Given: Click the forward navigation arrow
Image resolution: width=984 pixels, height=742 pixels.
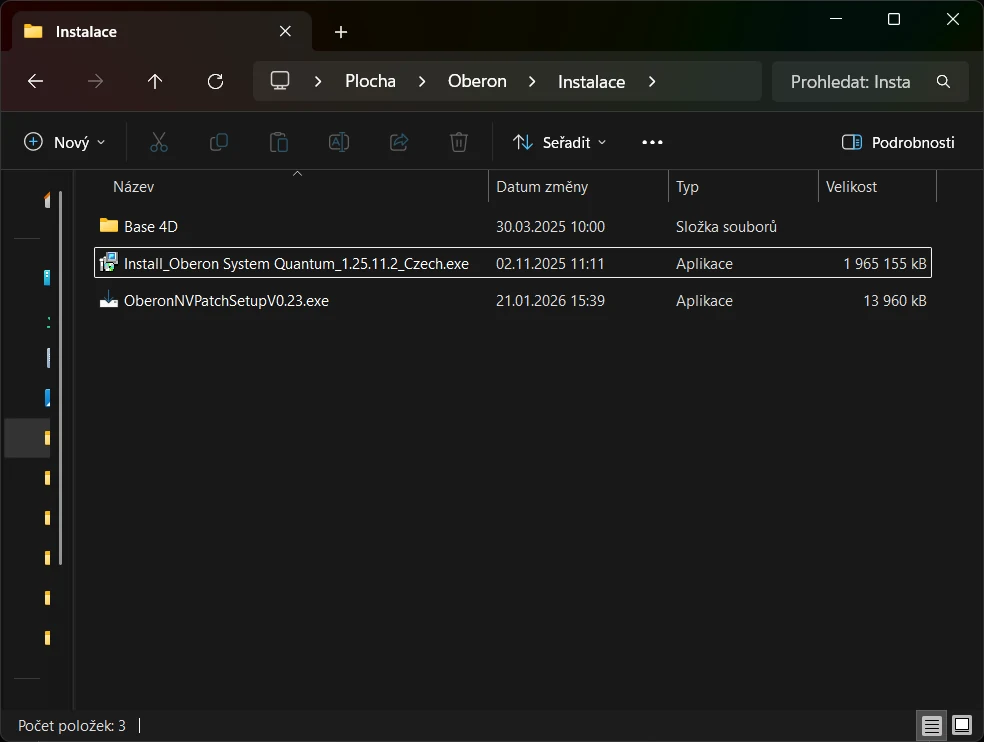Looking at the screenshot, I should pos(95,81).
